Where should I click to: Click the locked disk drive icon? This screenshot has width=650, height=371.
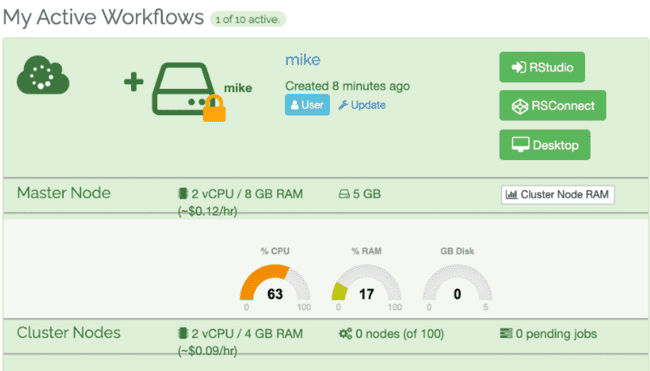[184, 88]
